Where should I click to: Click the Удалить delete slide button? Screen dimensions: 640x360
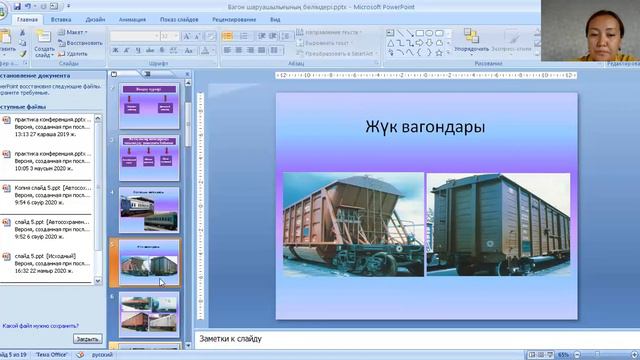click(x=73, y=53)
